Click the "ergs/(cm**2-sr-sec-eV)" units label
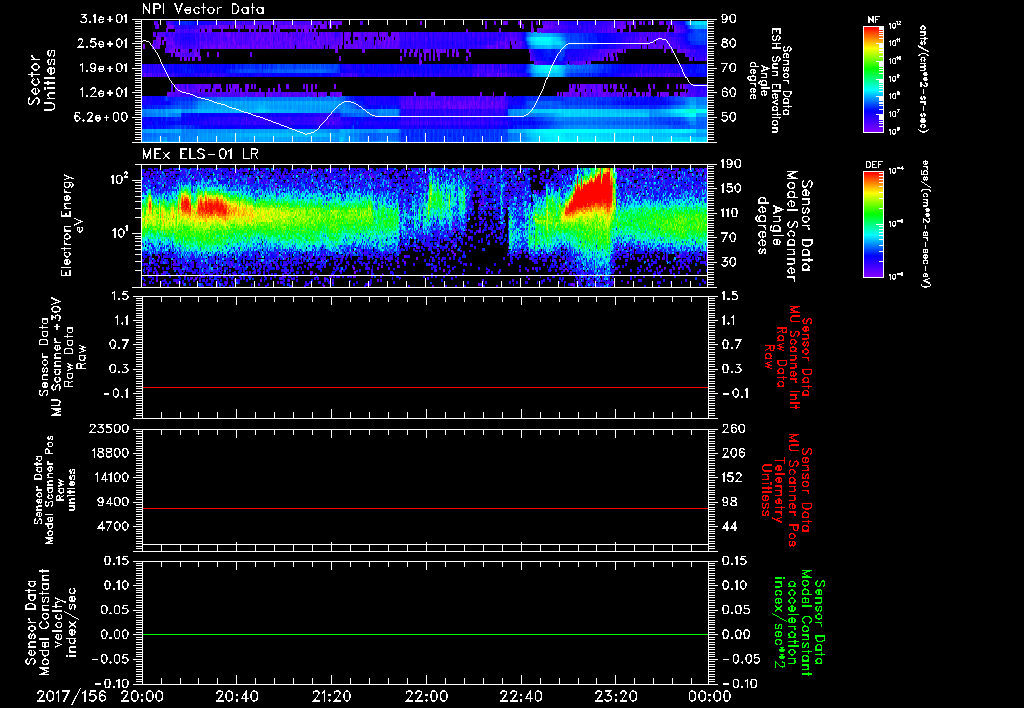Screen dimensions: 1024x708 point(925,224)
